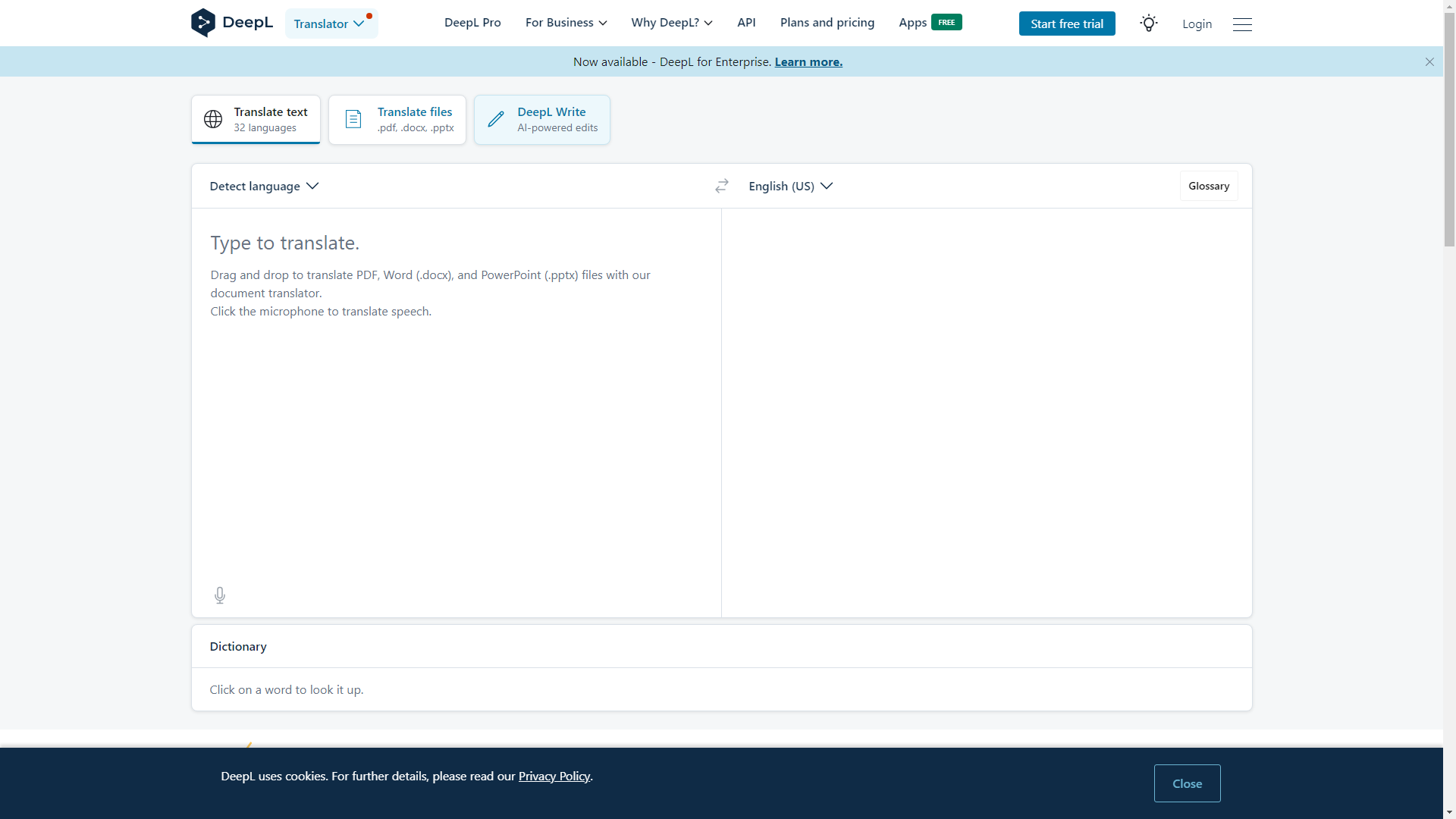
Task: Open the Privacy Policy link
Action: 554,776
